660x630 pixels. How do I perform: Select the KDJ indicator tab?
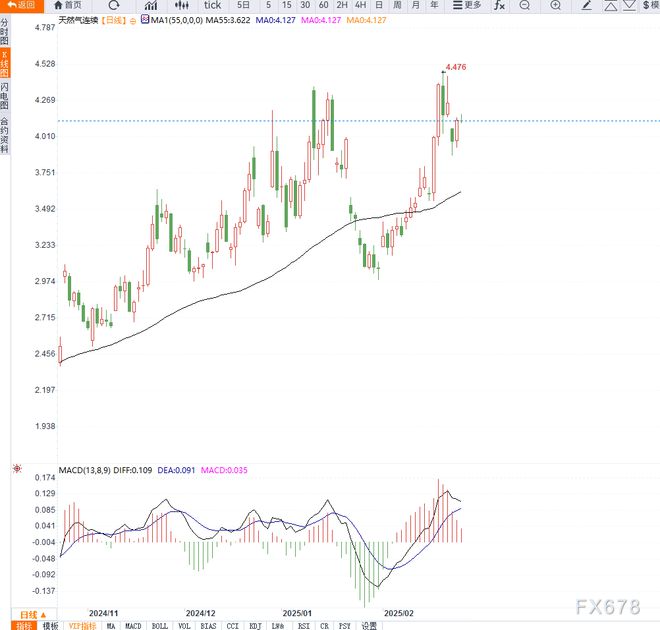click(255, 626)
